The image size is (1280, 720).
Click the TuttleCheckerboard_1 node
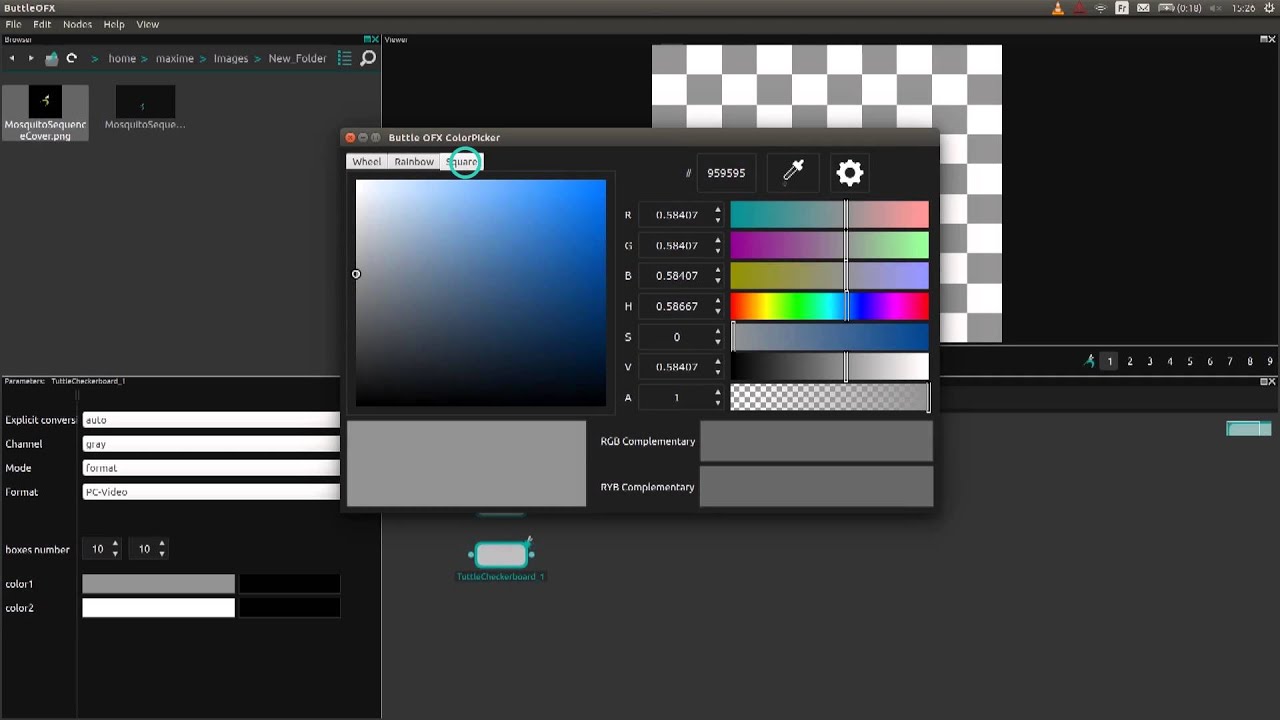[x=501, y=554]
